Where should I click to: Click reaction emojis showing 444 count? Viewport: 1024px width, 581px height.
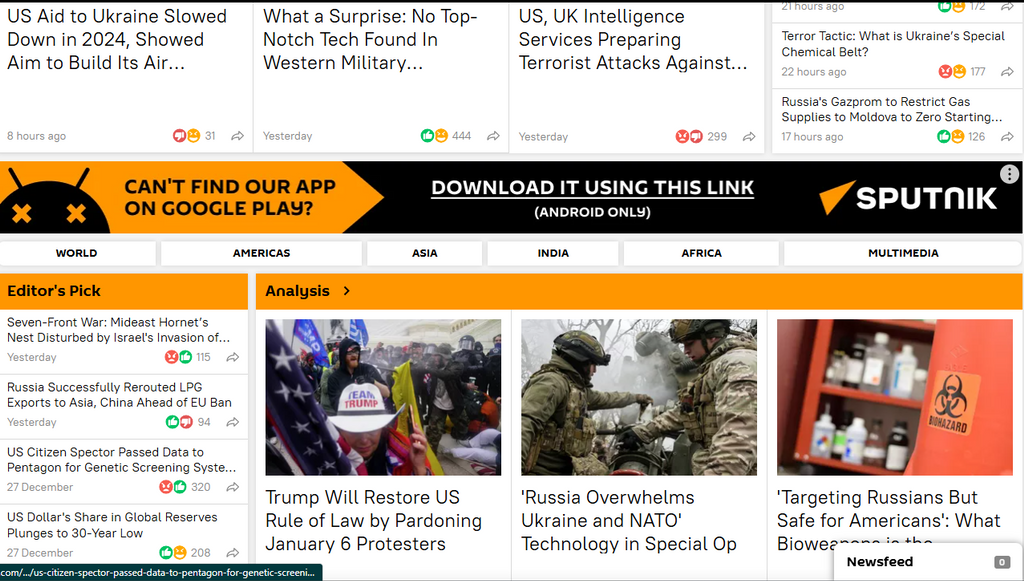click(434, 136)
